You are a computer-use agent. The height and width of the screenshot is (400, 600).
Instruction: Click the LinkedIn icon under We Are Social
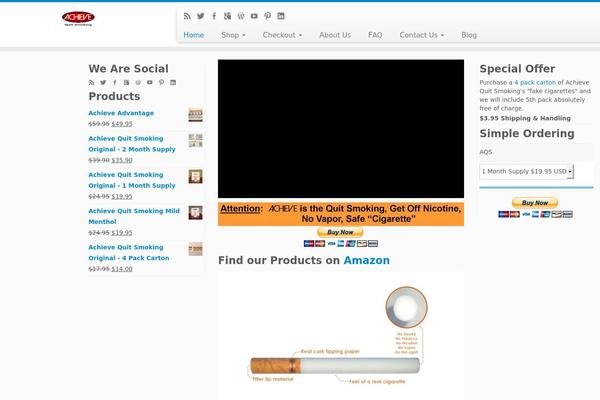click(x=173, y=82)
